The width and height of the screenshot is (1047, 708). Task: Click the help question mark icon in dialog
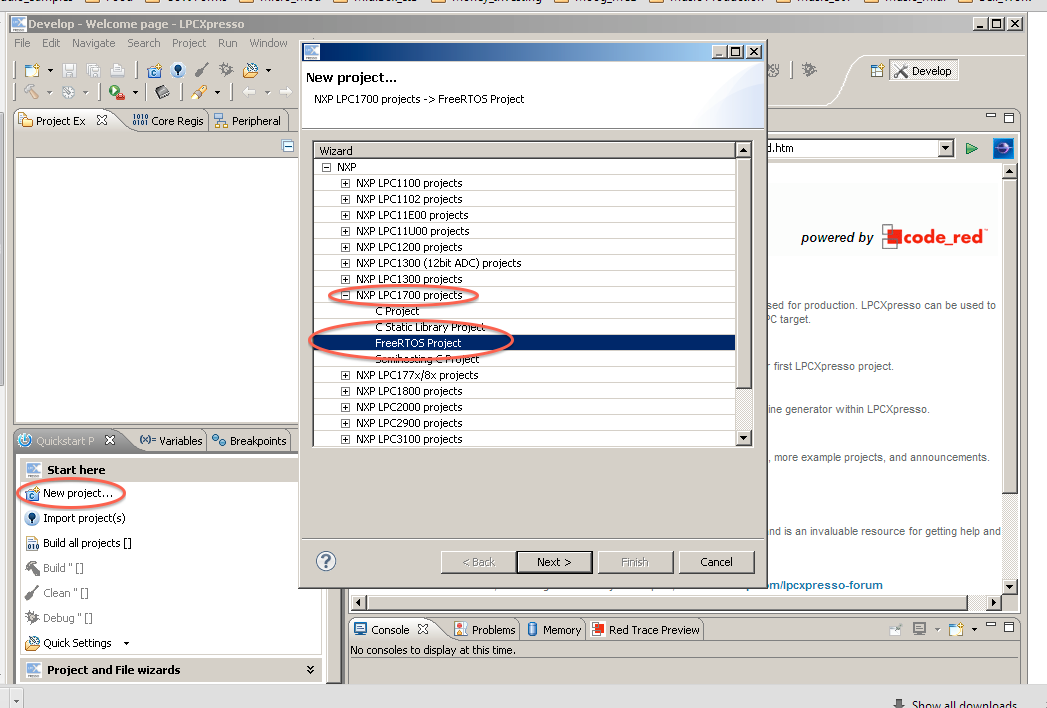(x=325, y=561)
